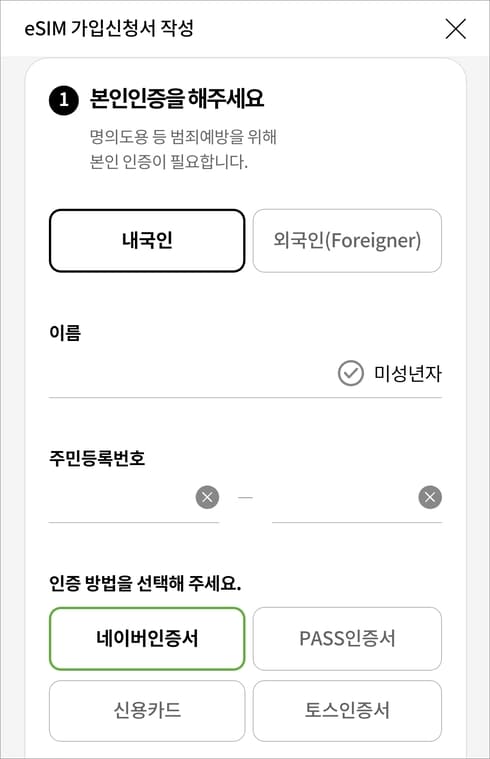
Task: Click the step 1 number badge
Action: pos(63,100)
